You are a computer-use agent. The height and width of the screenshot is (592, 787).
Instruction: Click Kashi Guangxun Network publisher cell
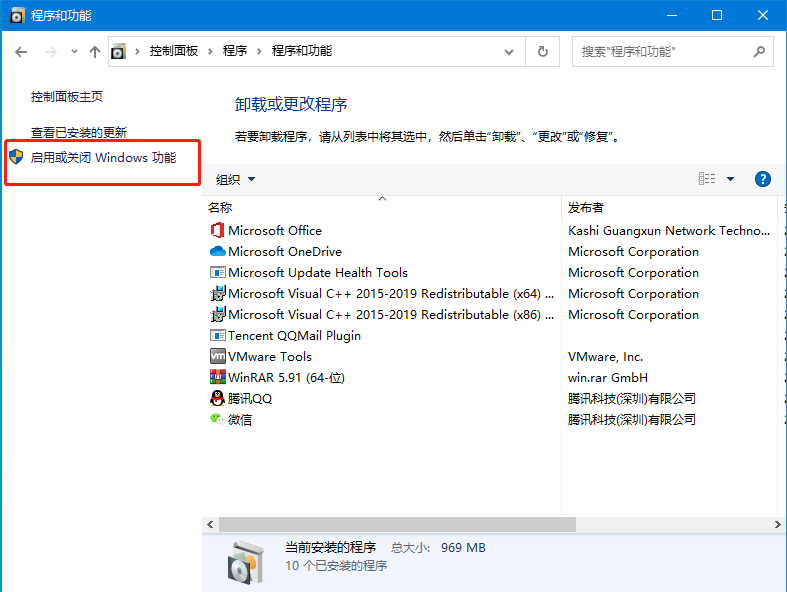coord(669,230)
